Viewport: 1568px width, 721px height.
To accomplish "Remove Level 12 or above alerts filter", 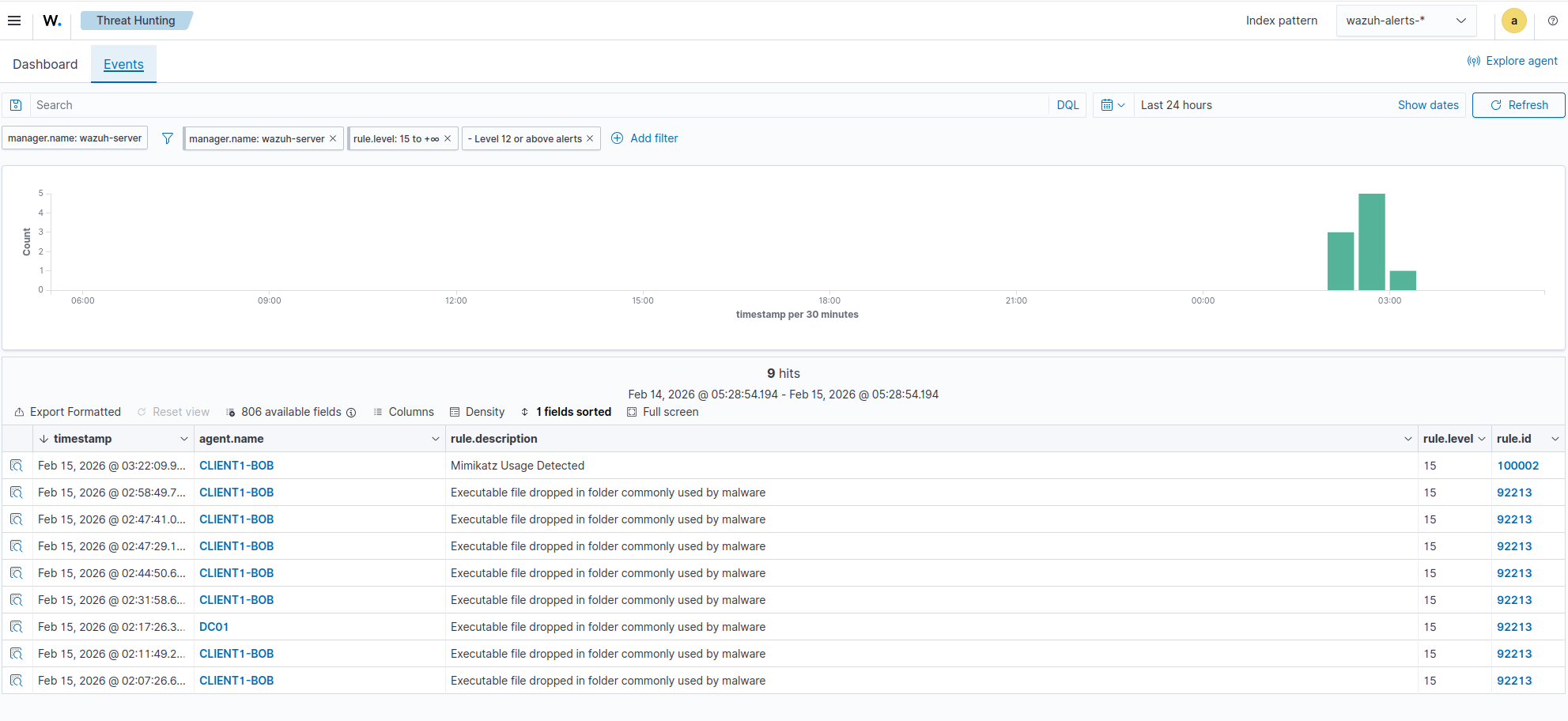I will tap(590, 138).
